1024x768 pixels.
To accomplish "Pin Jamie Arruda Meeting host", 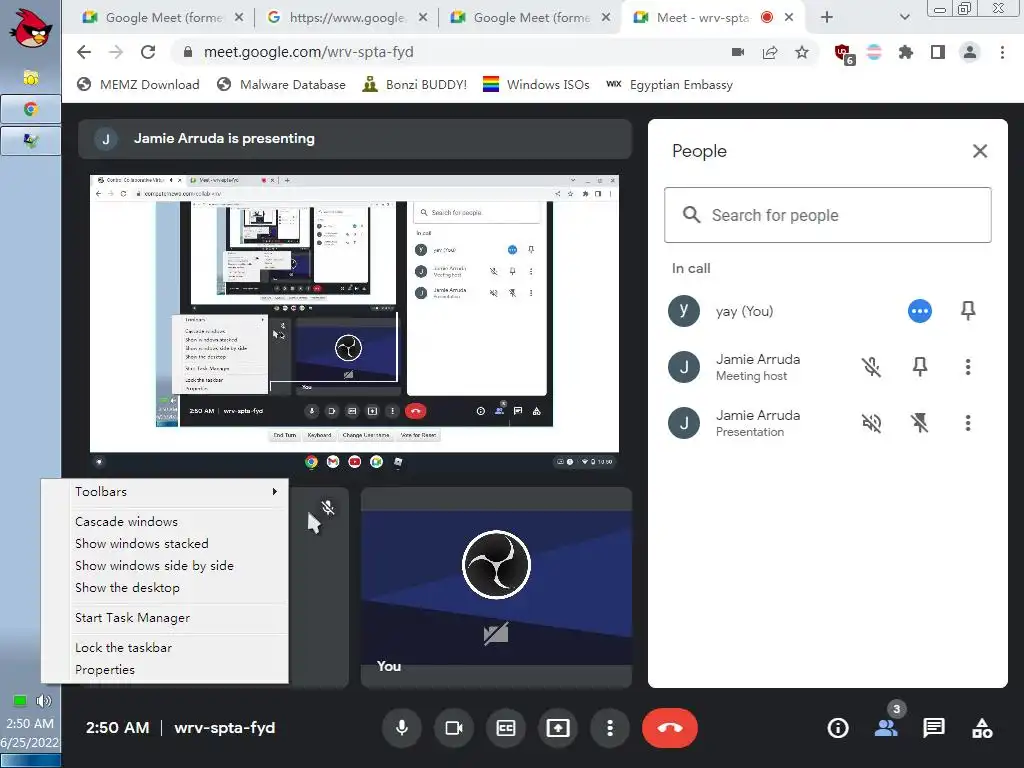I will 920,367.
